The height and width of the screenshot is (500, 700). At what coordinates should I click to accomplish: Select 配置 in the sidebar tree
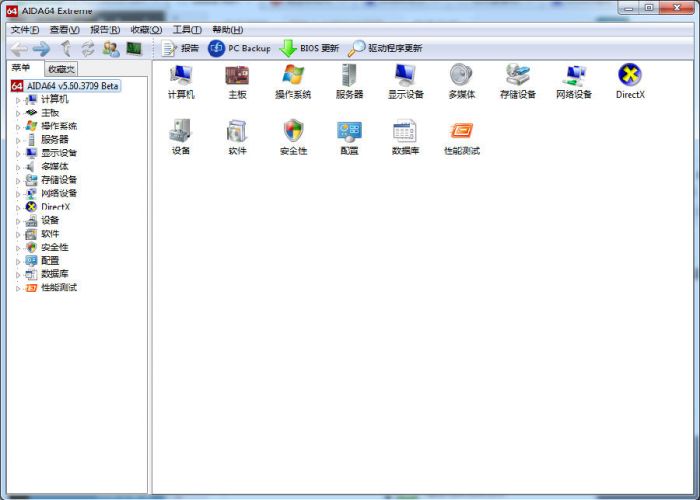point(50,261)
